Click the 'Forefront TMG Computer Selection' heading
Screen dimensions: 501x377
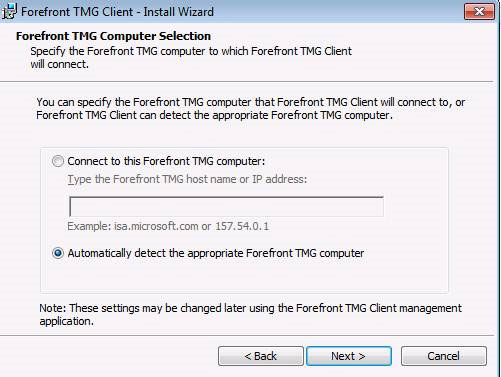pyautogui.click(x=113, y=36)
